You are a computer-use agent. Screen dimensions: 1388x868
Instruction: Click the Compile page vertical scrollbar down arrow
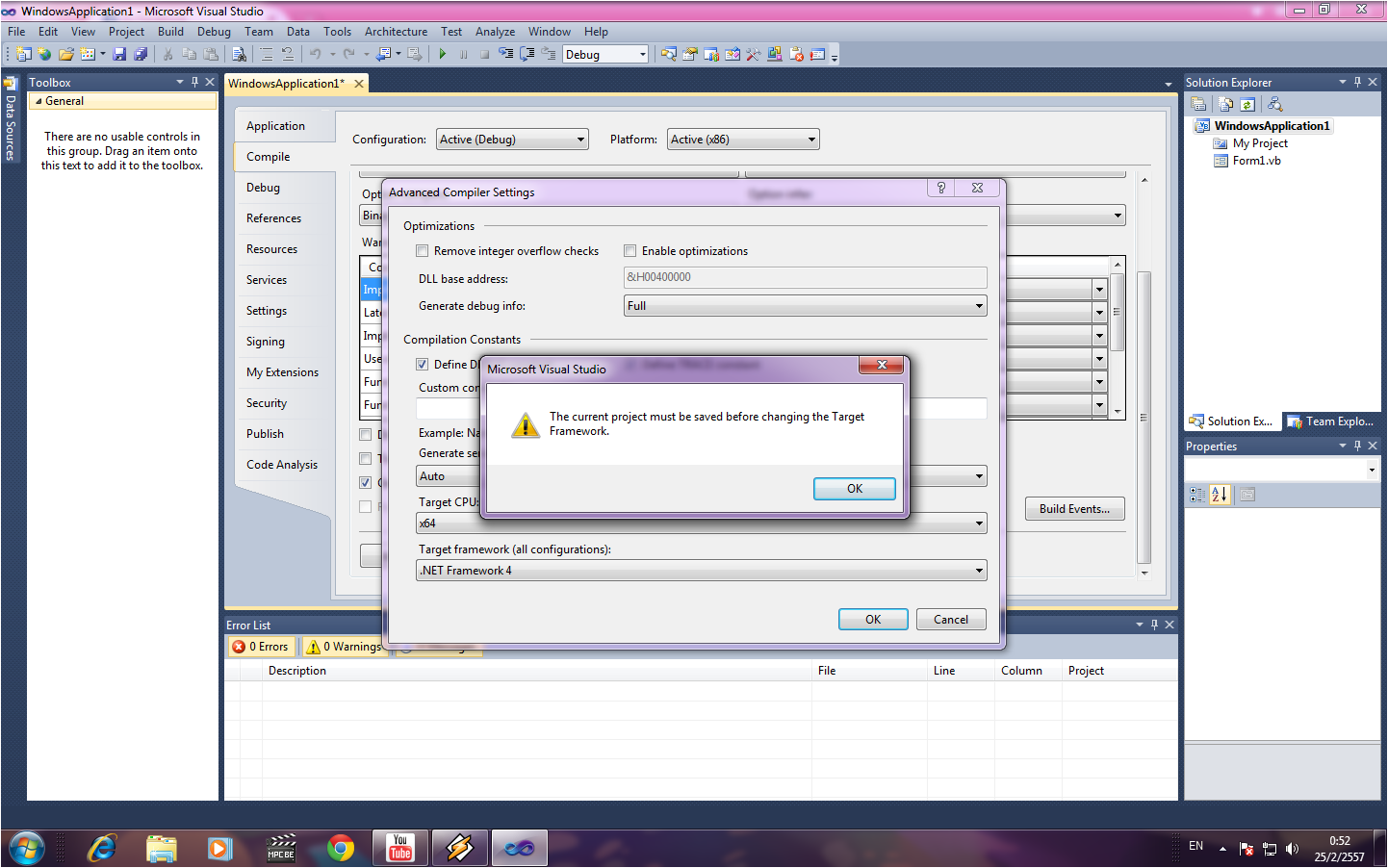(x=1144, y=573)
